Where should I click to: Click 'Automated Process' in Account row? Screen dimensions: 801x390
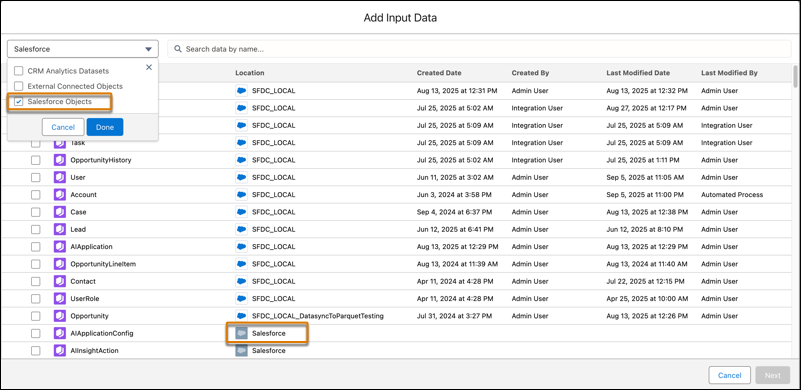732,195
